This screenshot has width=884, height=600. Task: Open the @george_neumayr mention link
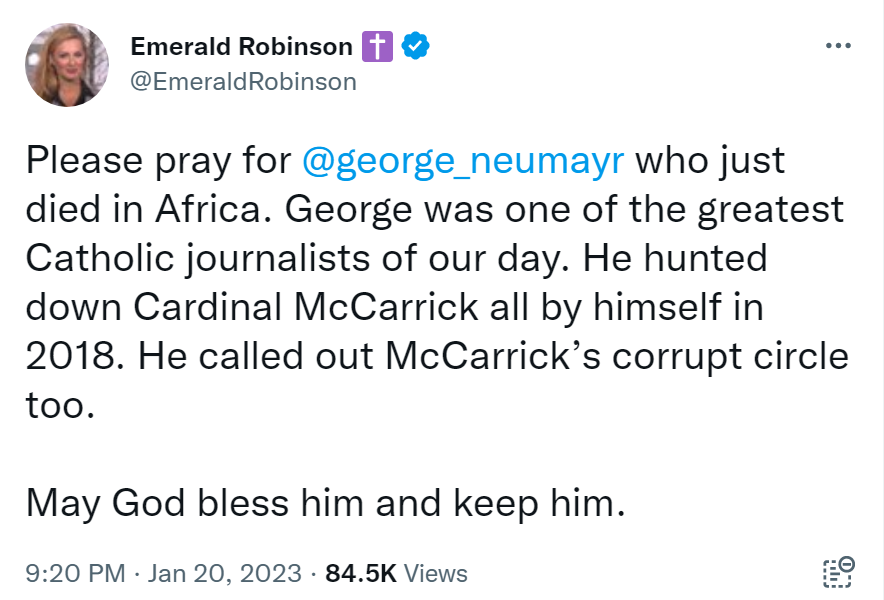[x=463, y=160]
